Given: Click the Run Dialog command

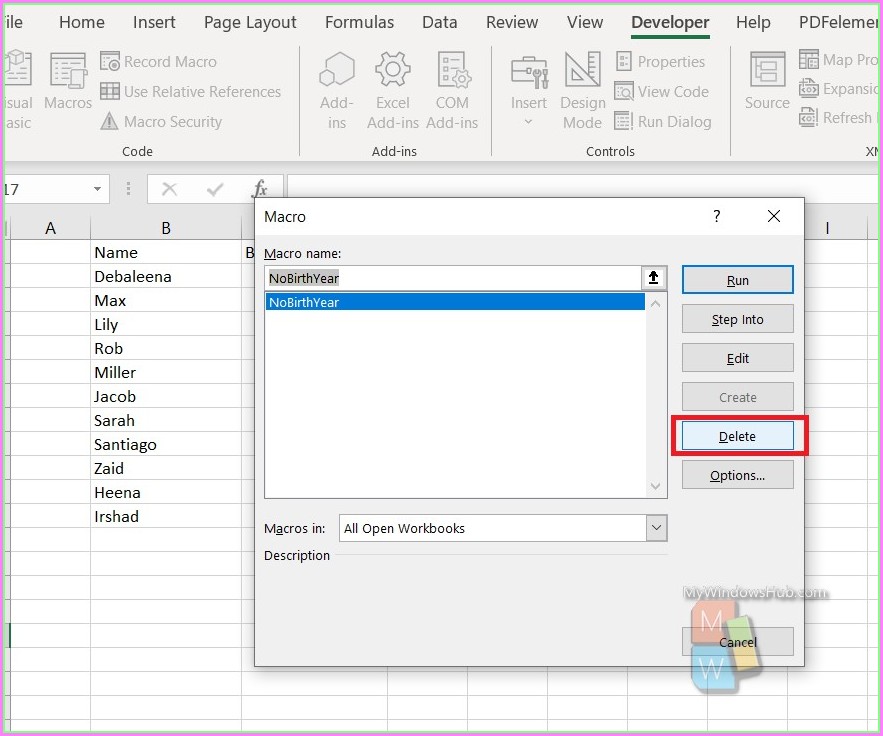Looking at the screenshot, I should point(663,122).
